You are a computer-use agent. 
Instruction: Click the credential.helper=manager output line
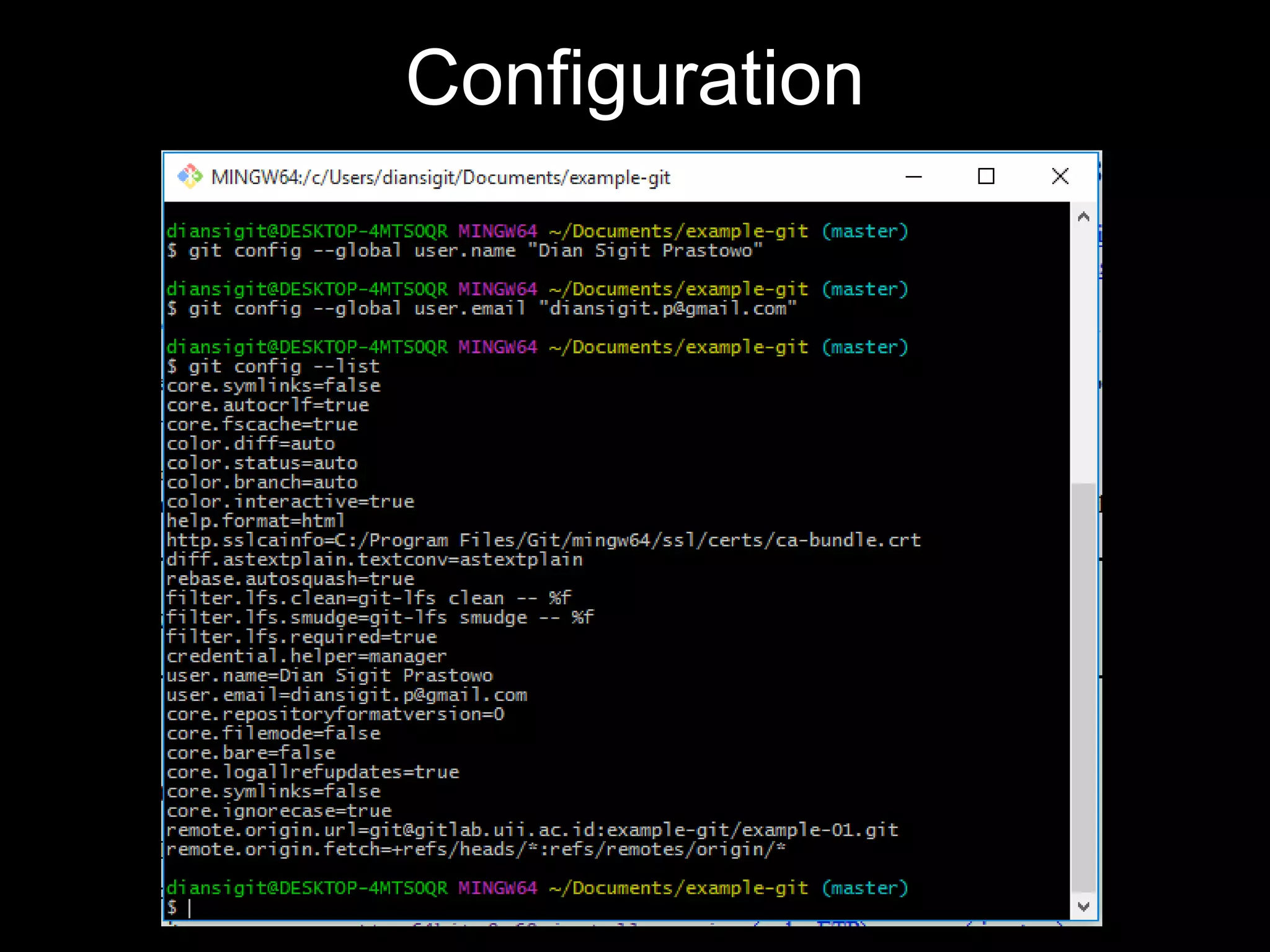pyautogui.click(x=306, y=656)
